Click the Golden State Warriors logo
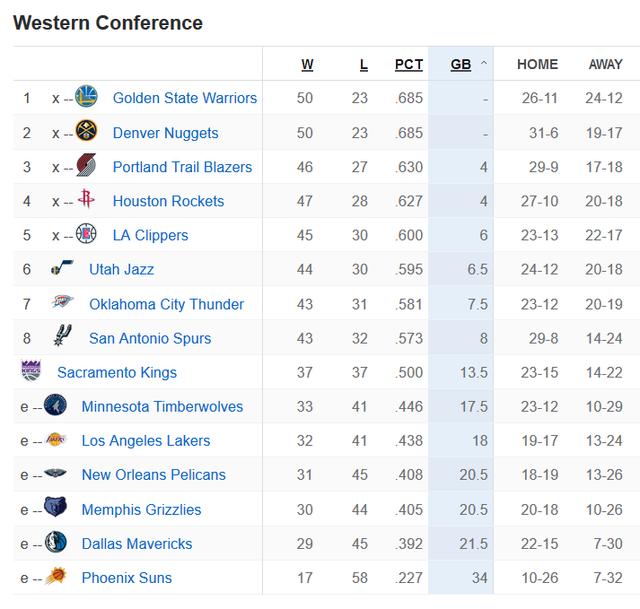 tap(86, 97)
